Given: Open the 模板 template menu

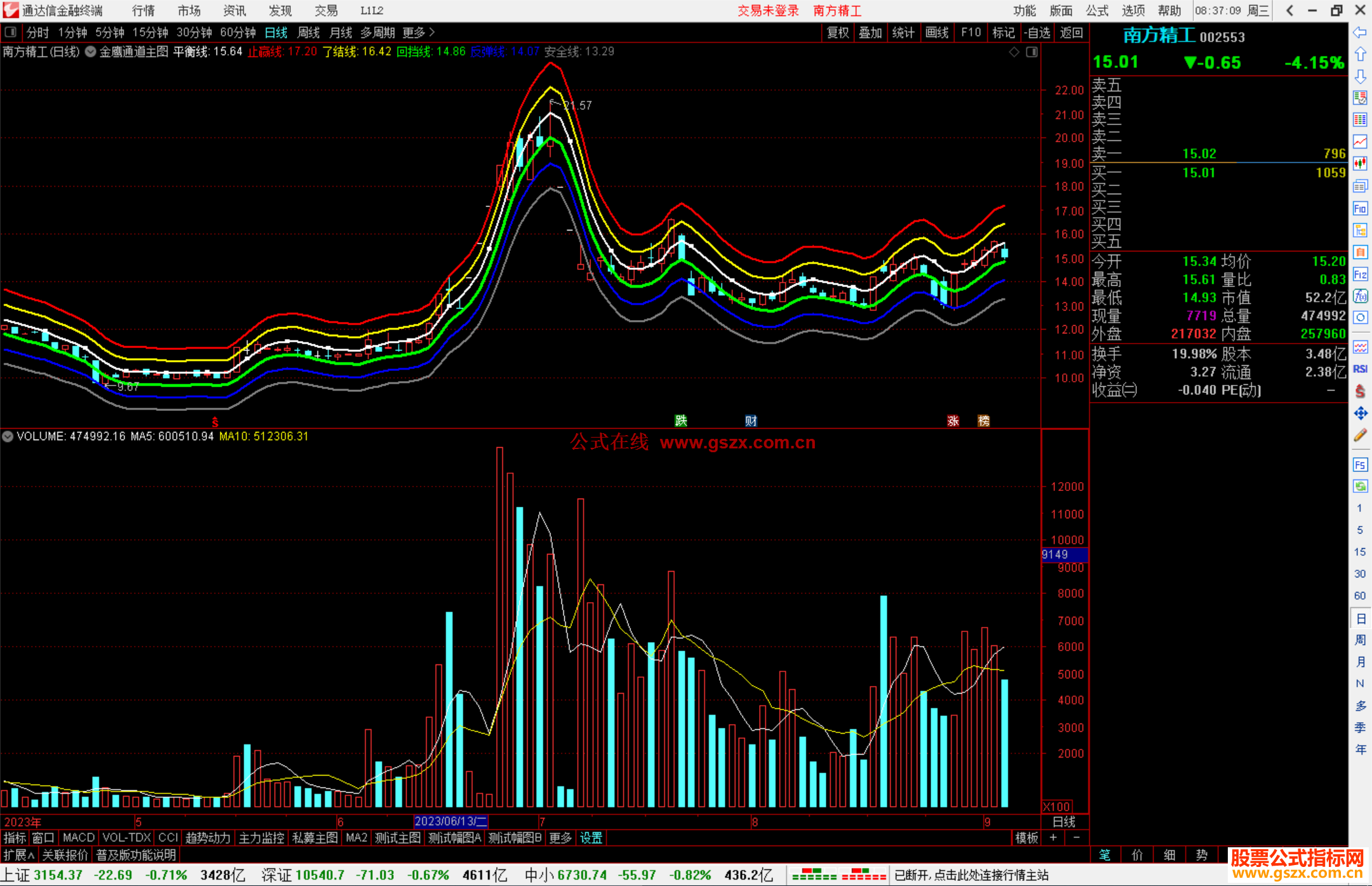Looking at the screenshot, I should (1026, 838).
